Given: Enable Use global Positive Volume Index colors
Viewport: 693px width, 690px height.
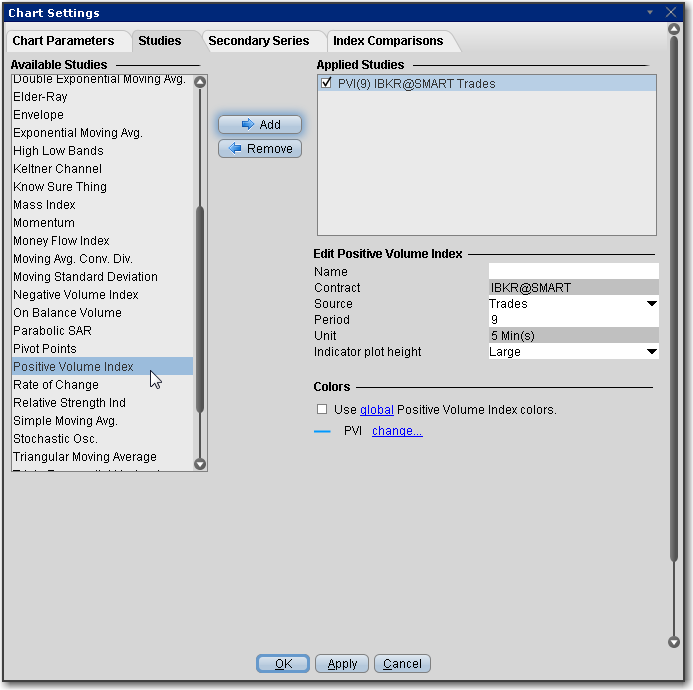Looking at the screenshot, I should pos(322,409).
